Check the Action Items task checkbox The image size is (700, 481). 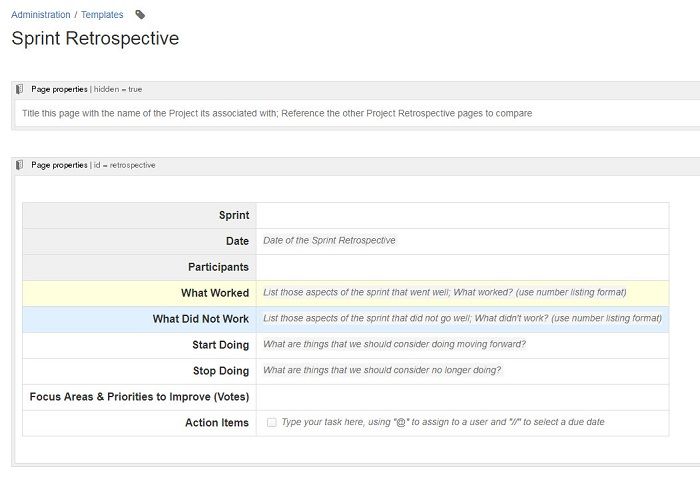pos(271,423)
